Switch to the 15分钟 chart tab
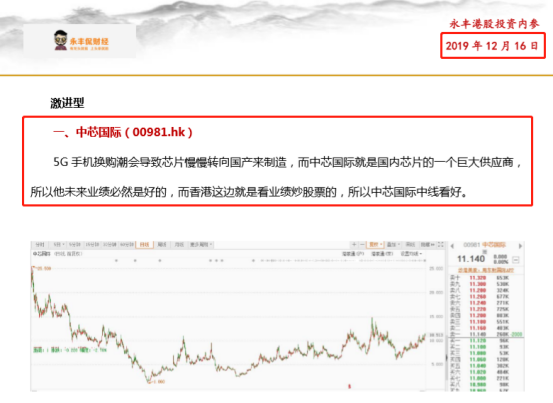 (92, 244)
